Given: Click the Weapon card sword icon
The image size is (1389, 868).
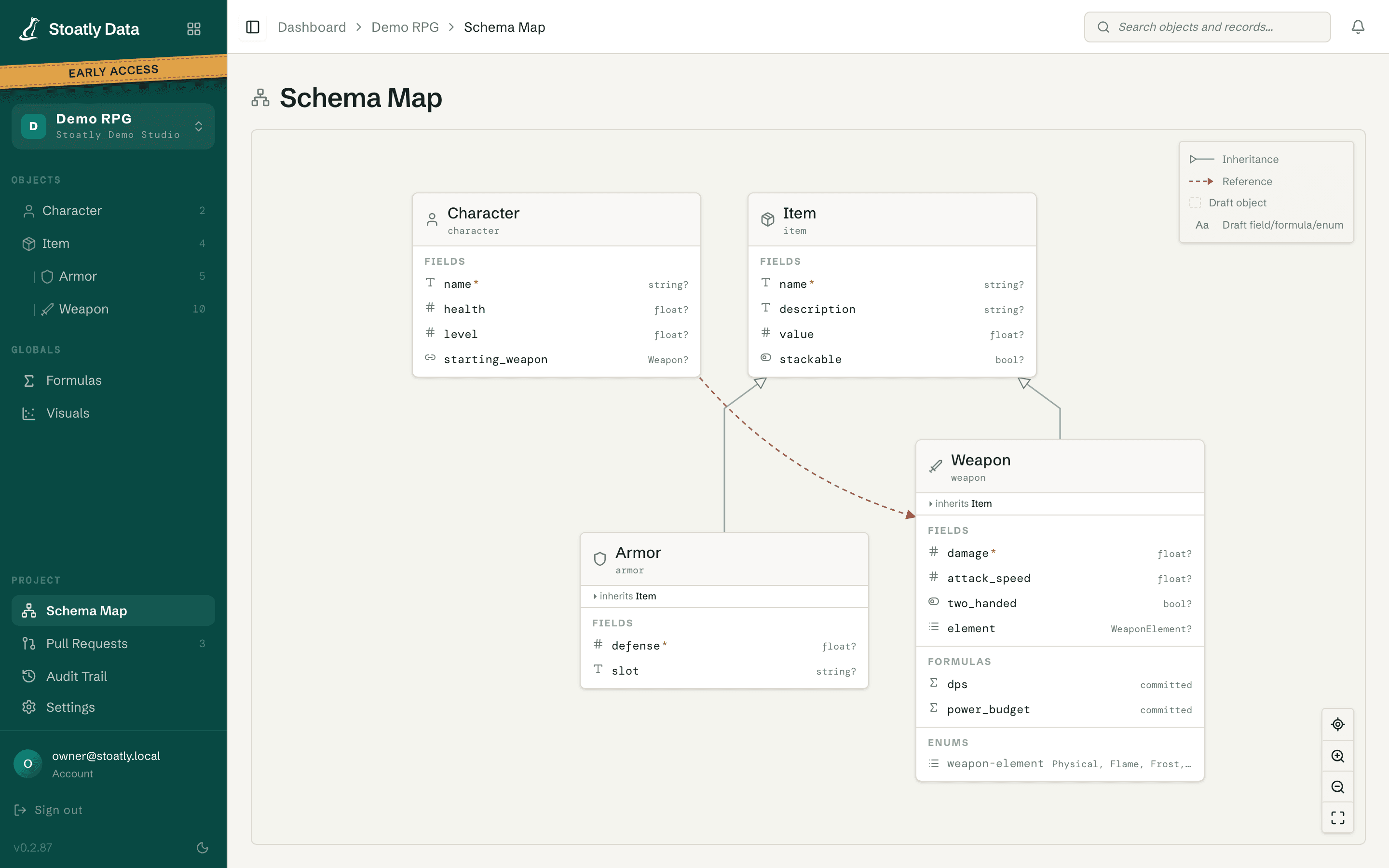Looking at the screenshot, I should [936, 466].
